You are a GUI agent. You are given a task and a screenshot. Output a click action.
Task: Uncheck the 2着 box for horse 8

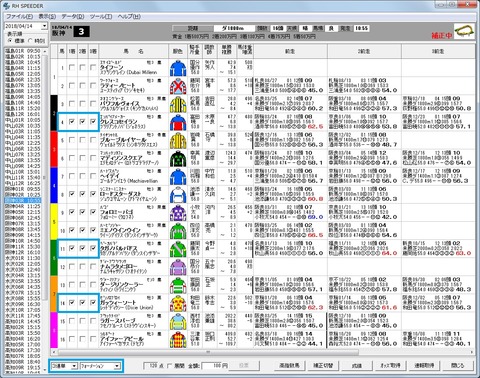point(82,194)
